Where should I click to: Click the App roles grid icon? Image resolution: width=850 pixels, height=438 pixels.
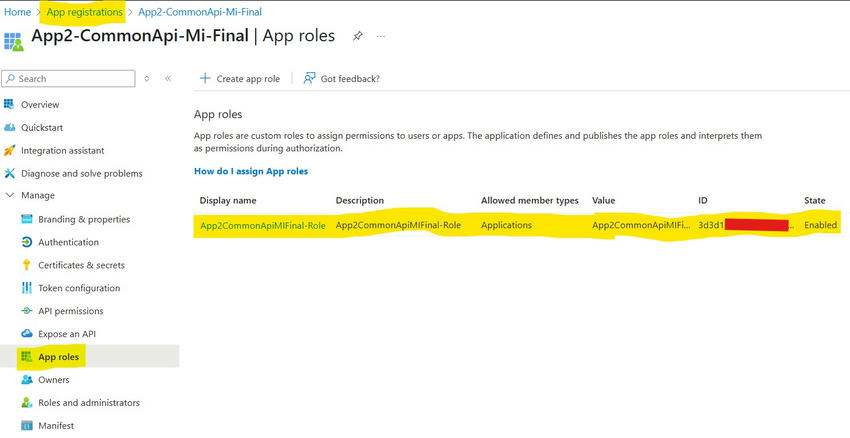click(27, 357)
